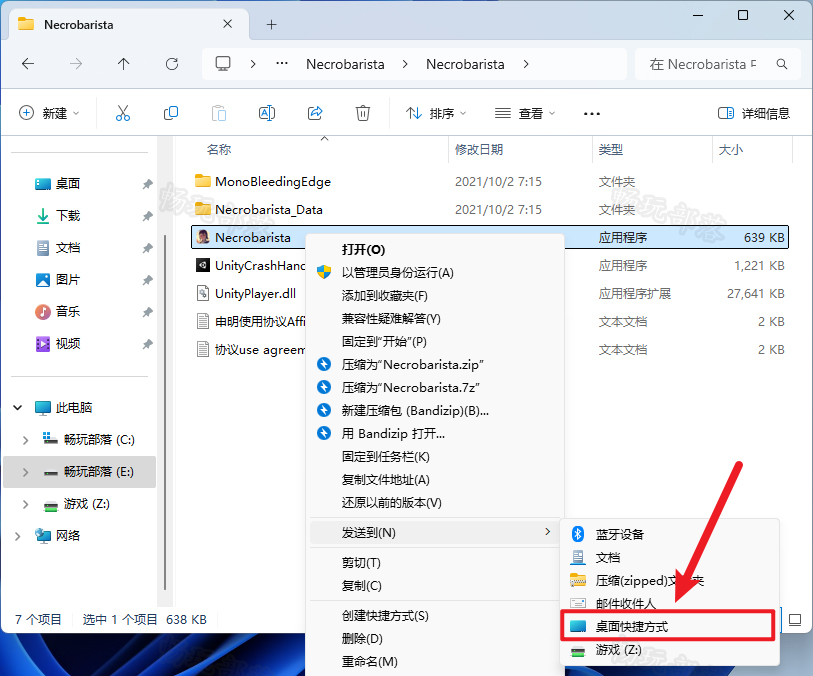
Task: Click the UnityCrashHandler file icon
Action: click(203, 265)
